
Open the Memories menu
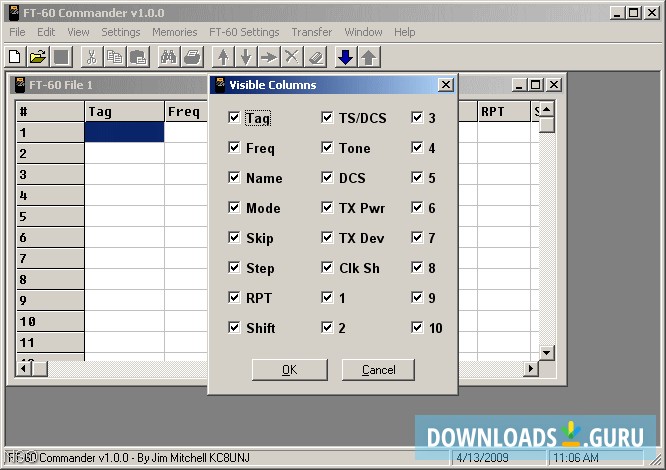pos(175,32)
